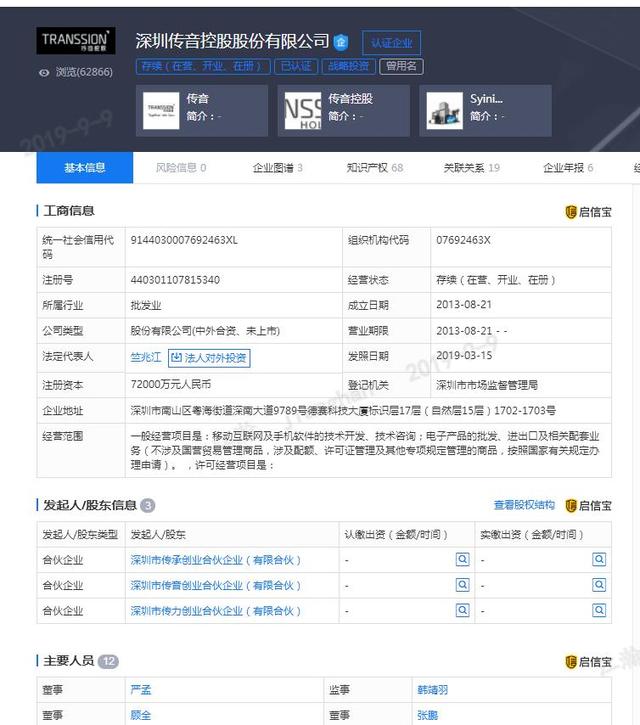Open shareholder 深圳市传承创业合伙企业 link
Viewport: 640px width, 725px height.
(x=216, y=560)
